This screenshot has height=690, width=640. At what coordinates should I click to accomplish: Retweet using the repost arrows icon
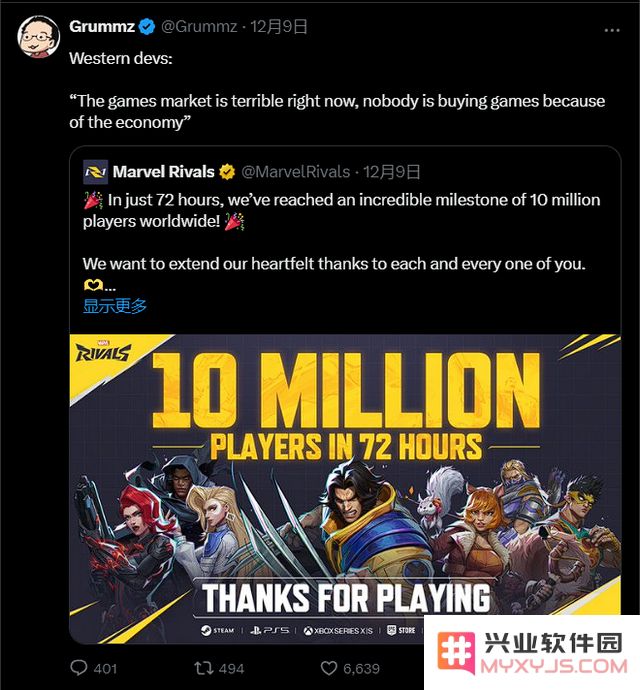click(x=204, y=668)
